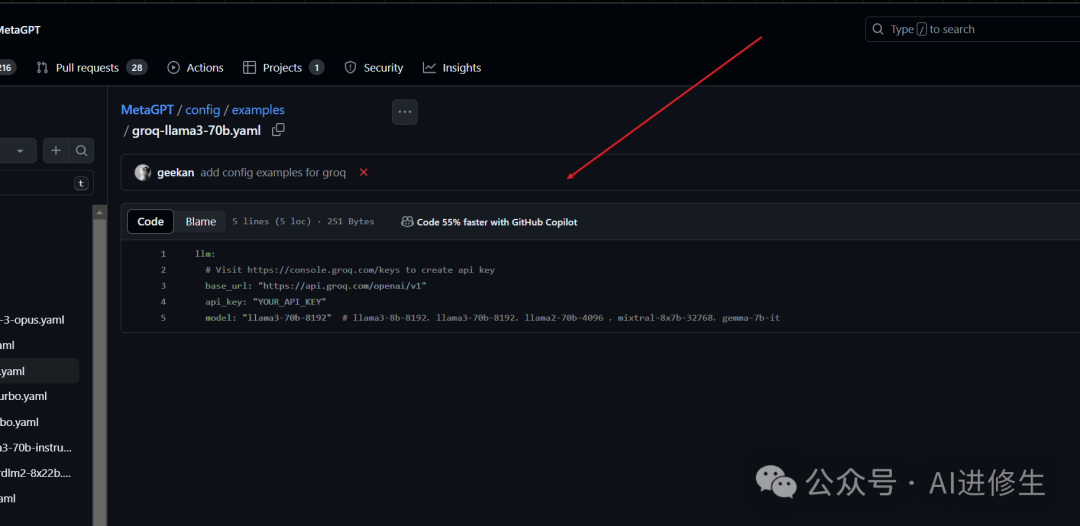Open geekan's avatar
Viewport: 1080px width, 526px height.
143,172
